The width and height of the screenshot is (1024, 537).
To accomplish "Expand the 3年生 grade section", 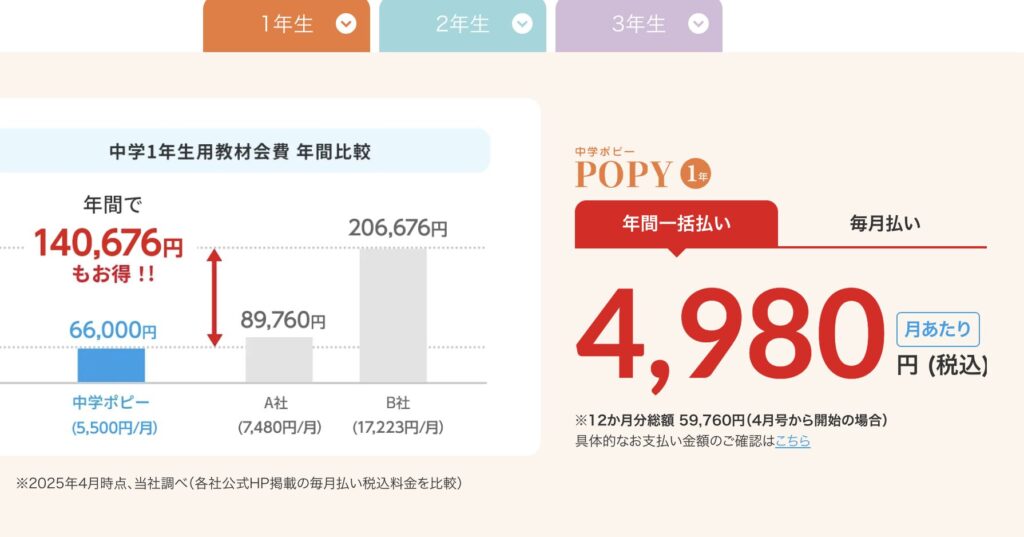I will pyautogui.click(x=638, y=25).
